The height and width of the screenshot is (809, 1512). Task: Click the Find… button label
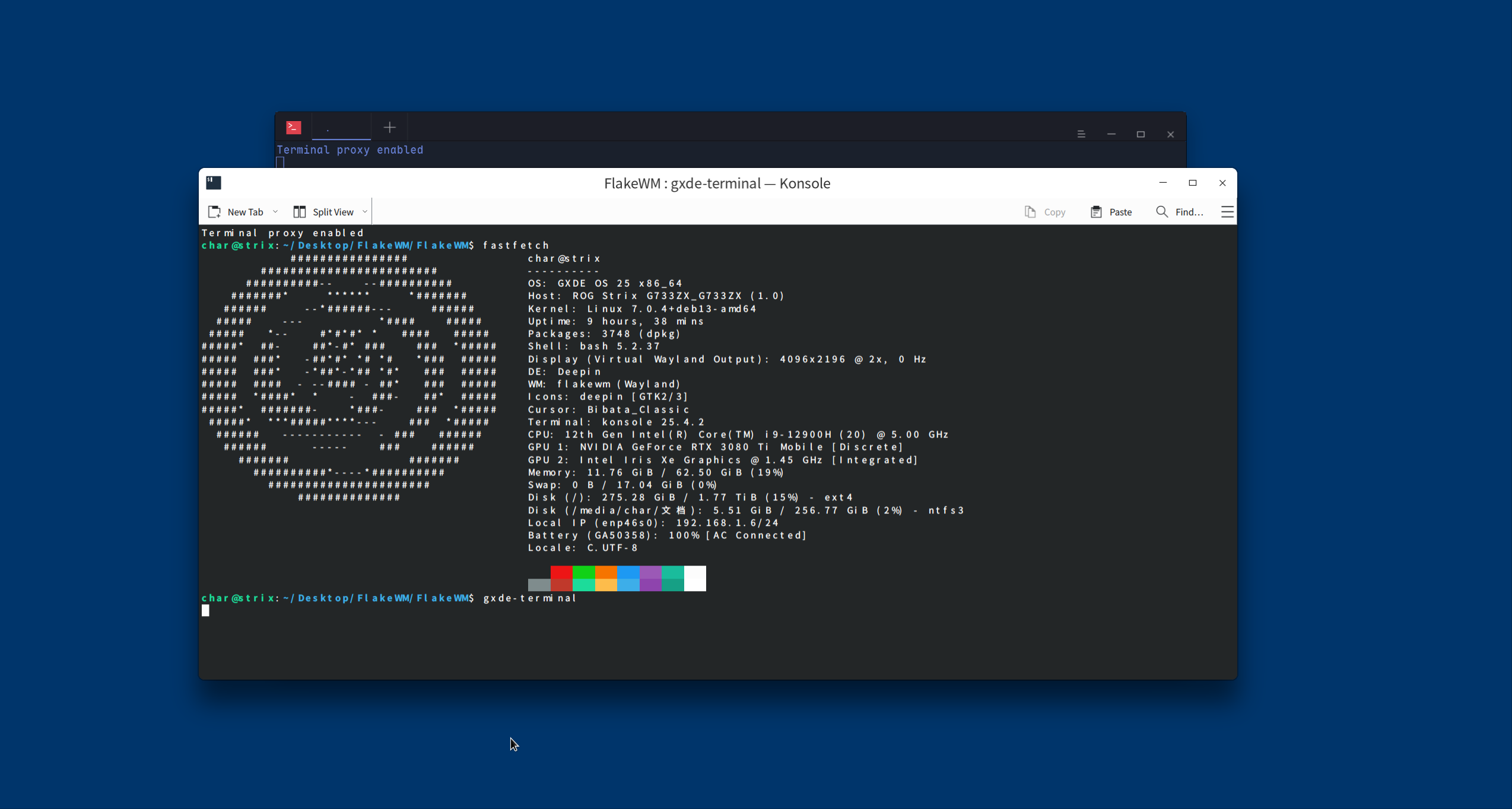click(x=1189, y=212)
